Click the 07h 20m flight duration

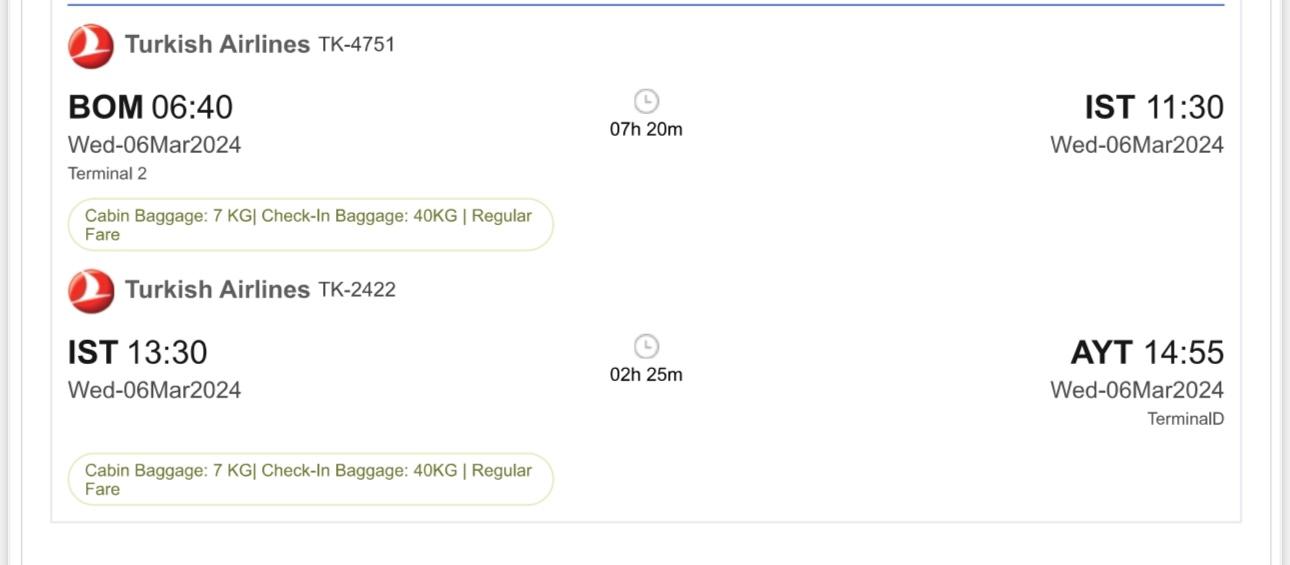(646, 129)
